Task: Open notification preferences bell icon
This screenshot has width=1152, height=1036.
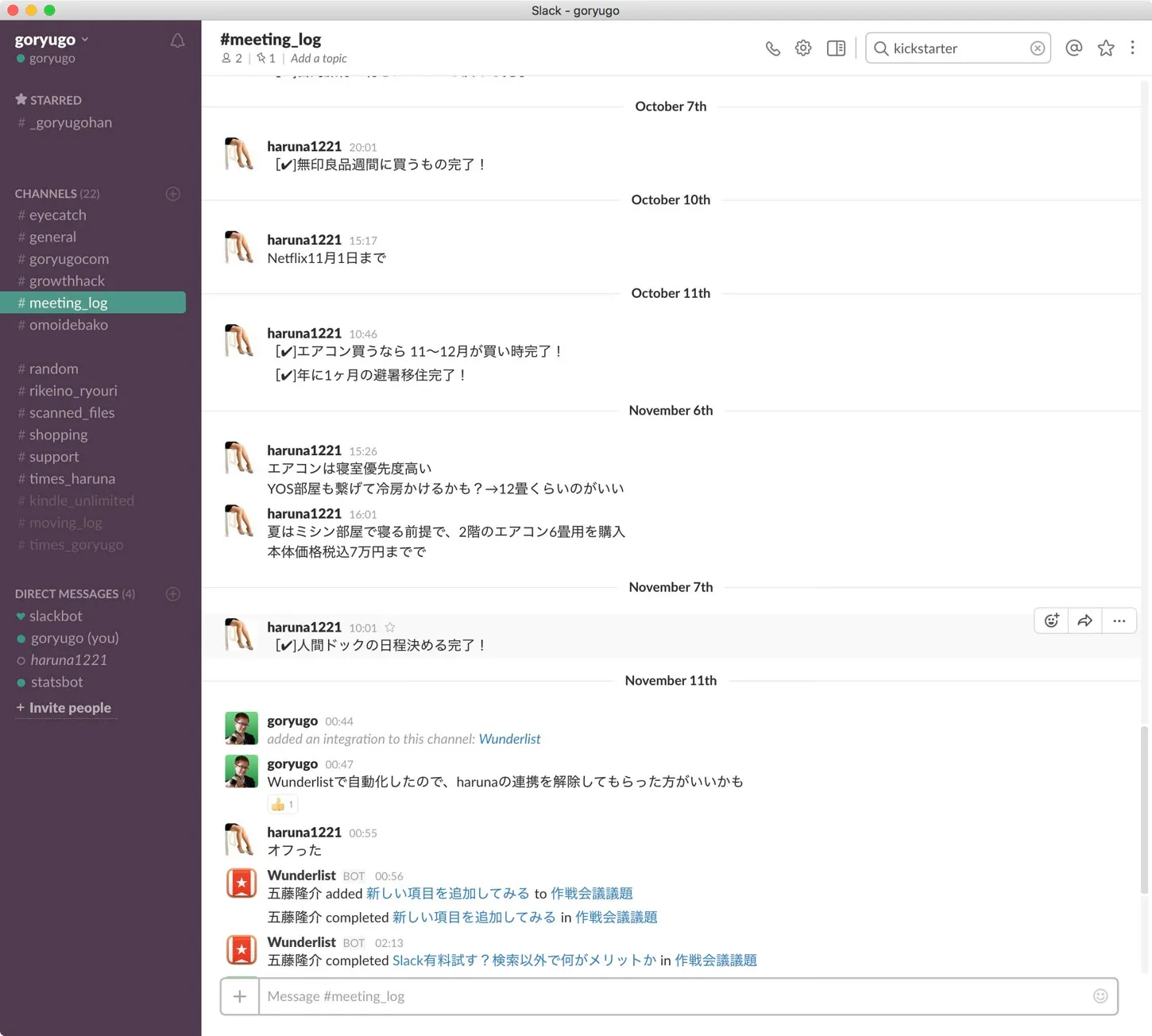Action: click(177, 41)
